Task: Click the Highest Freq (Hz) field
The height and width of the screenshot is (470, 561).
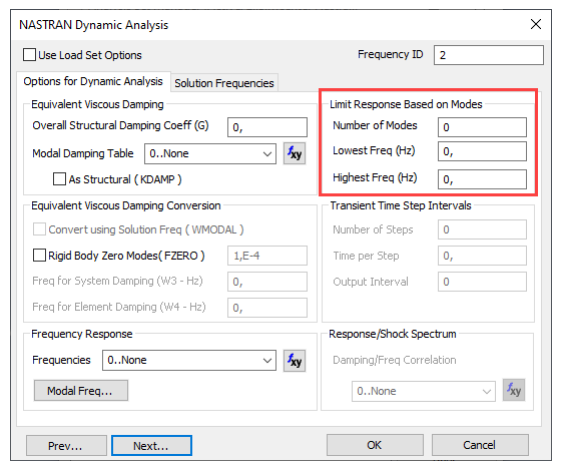Action: point(482,179)
